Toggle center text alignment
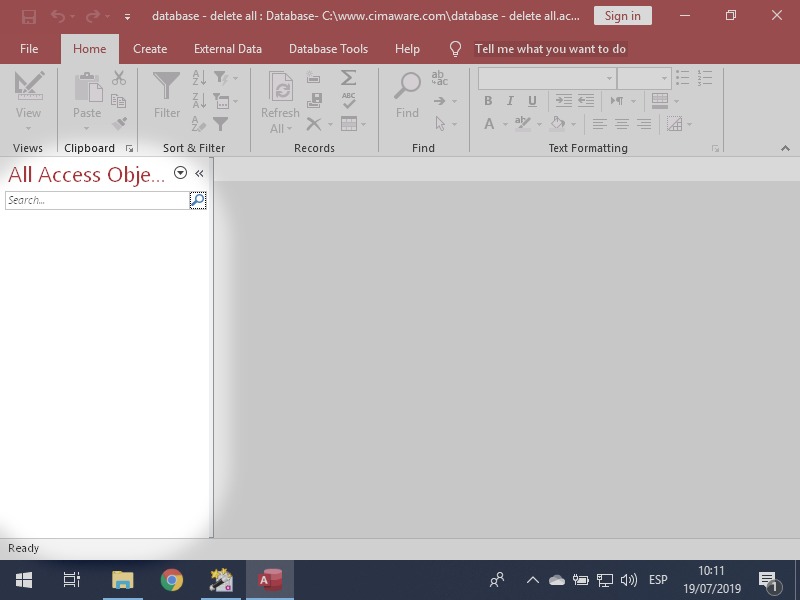800x600 pixels. [623, 124]
